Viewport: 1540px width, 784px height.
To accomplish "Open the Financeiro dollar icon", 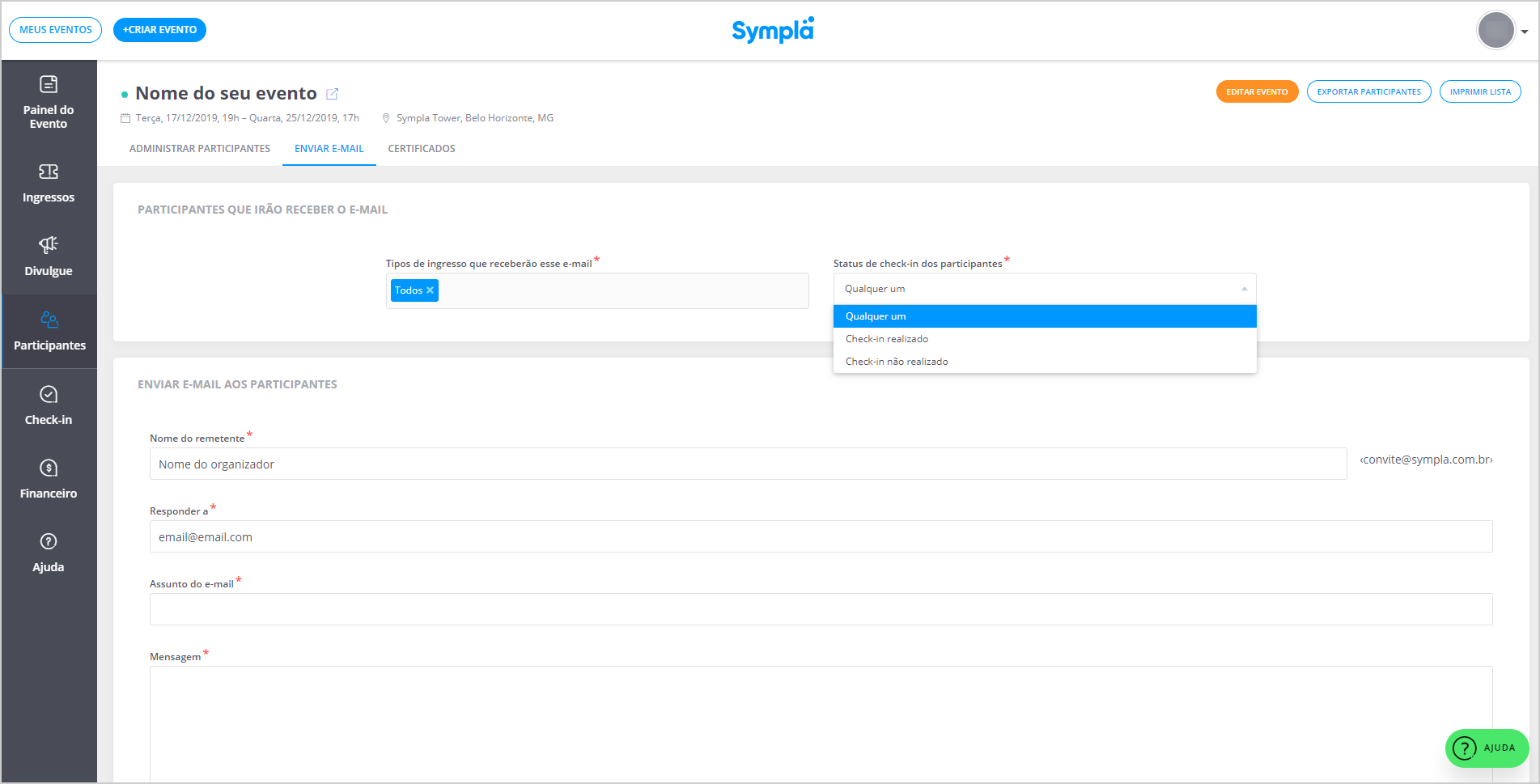I will pyautogui.click(x=49, y=468).
